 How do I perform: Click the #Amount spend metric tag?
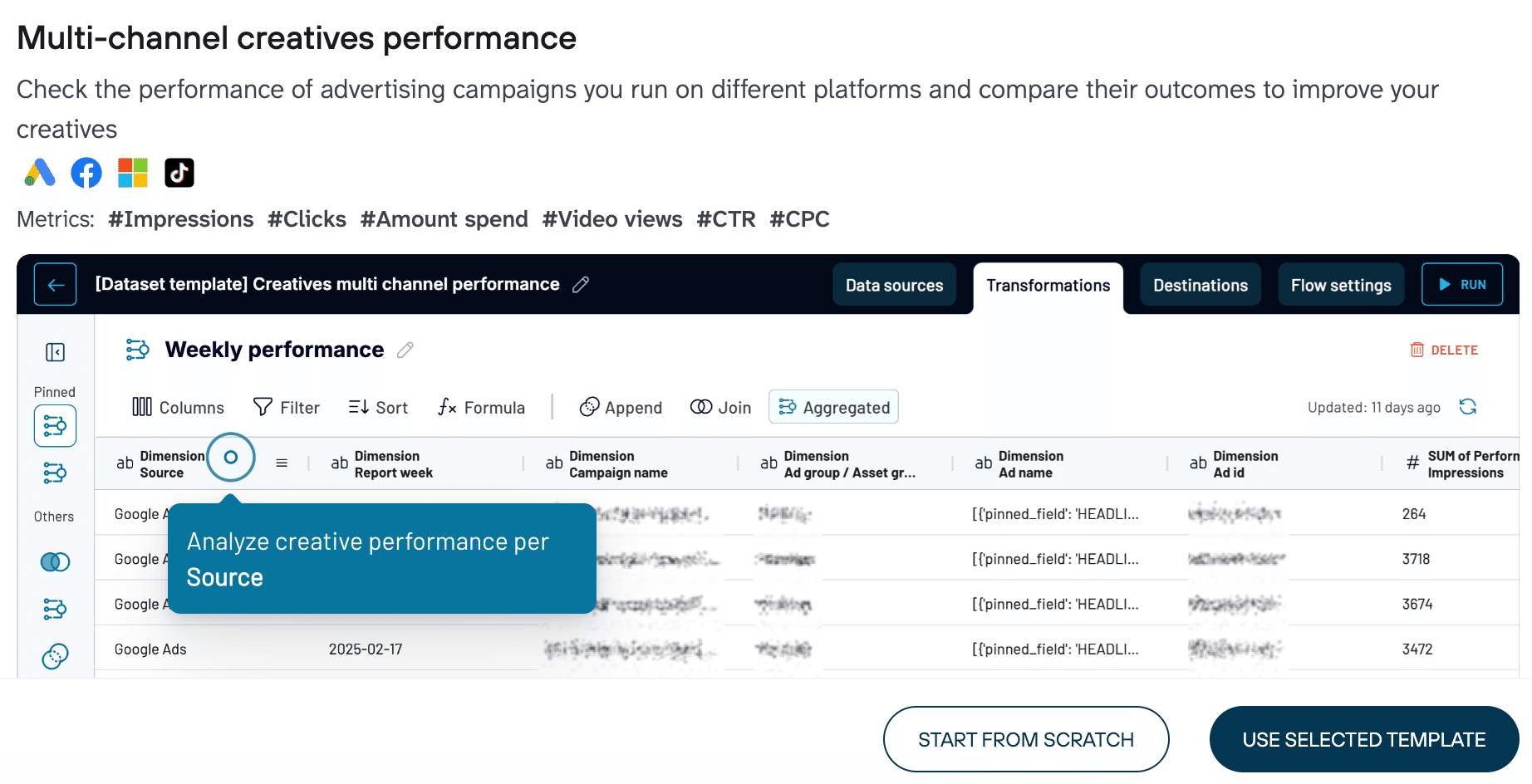coord(444,219)
